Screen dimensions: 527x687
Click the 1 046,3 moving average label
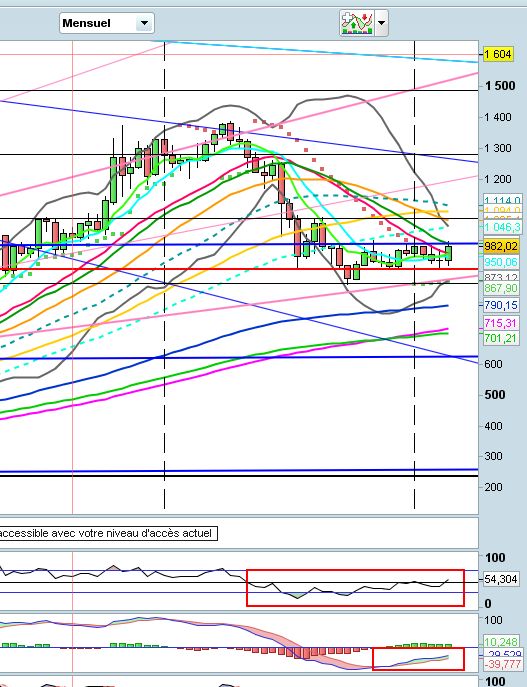[x=502, y=227]
